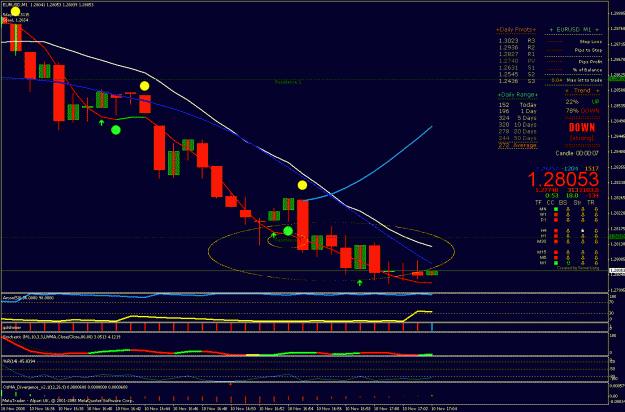Viewport: 625px width, 412px height.
Task: Click the red CC square in the D1 row
Action: click(556, 220)
